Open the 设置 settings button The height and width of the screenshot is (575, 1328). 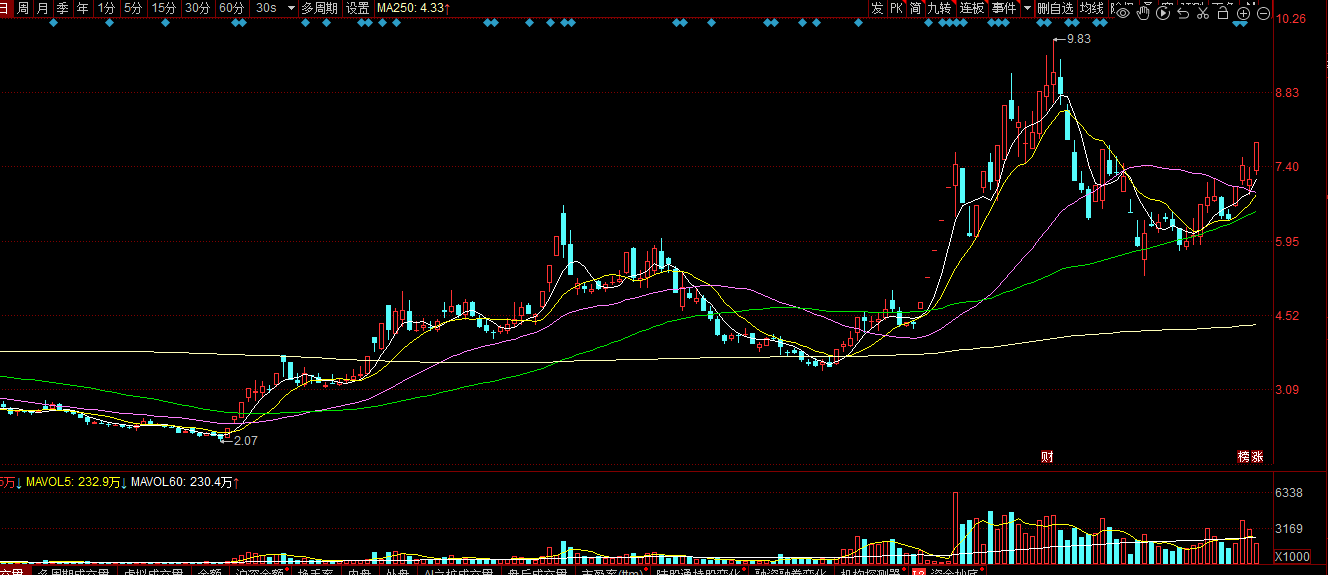coord(358,8)
